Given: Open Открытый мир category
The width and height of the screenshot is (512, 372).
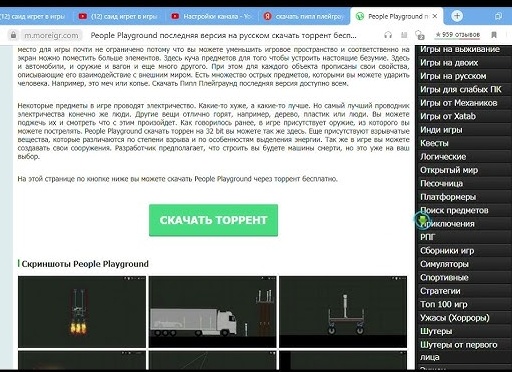Looking at the screenshot, I should pyautogui.click(x=465, y=170).
